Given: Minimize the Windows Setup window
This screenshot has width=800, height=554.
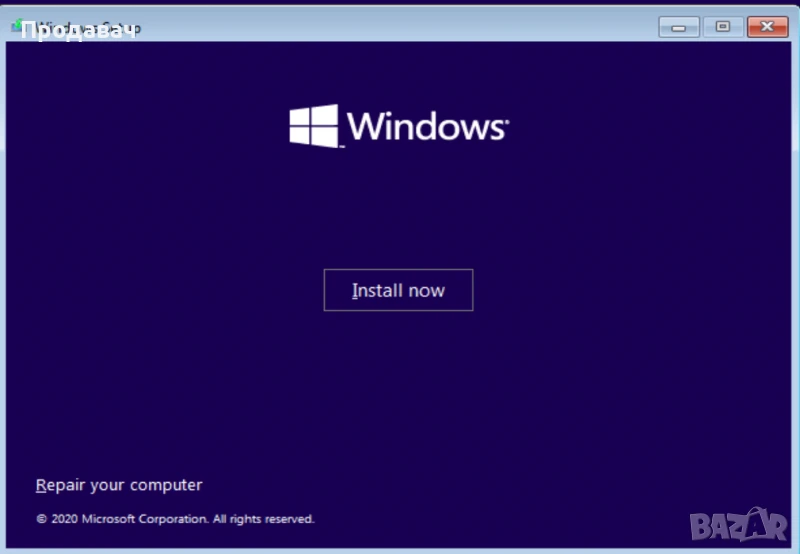Looking at the screenshot, I should click(x=678, y=27).
